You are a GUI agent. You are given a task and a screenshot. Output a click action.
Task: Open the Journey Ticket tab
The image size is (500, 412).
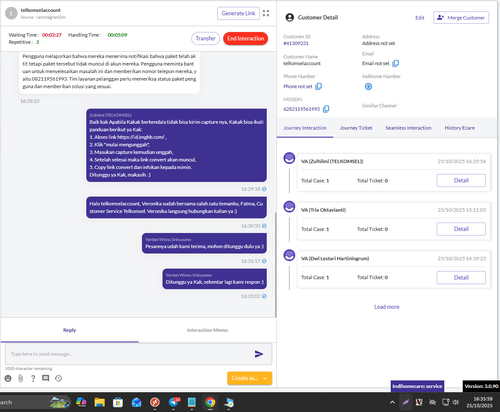pos(356,128)
